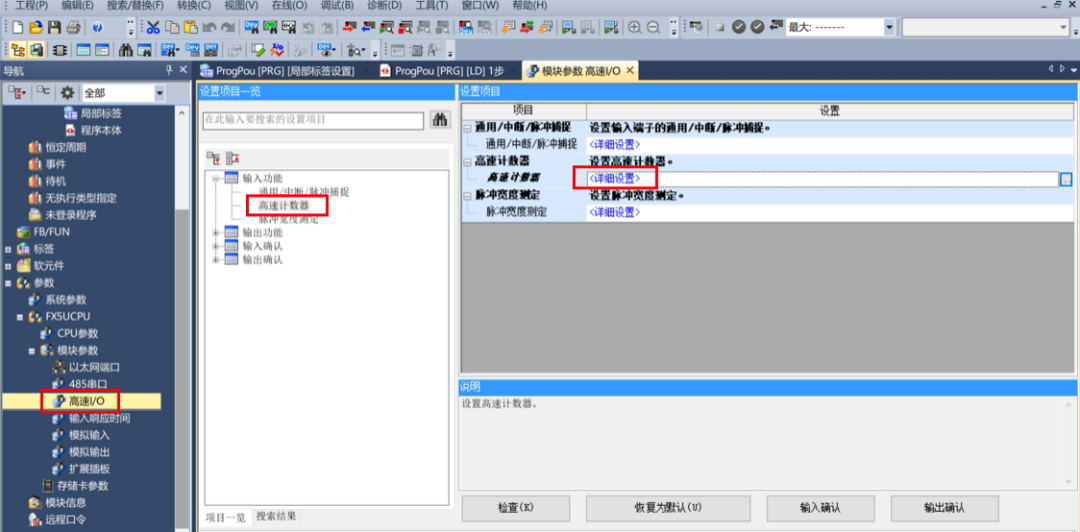Click the 检查(K) button
The height and width of the screenshot is (532, 1080).
pyautogui.click(x=515, y=507)
